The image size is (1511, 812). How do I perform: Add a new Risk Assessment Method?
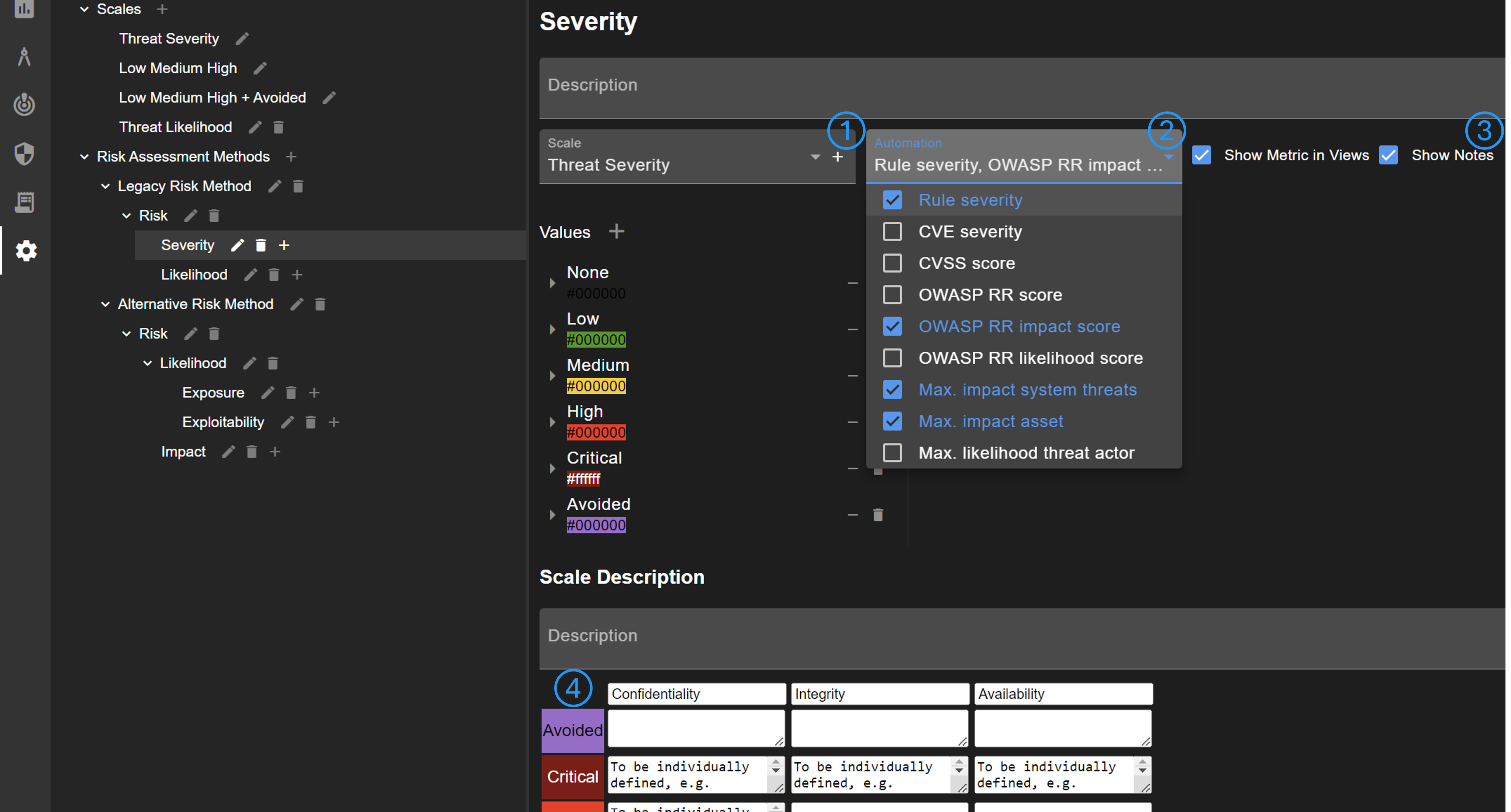291,156
